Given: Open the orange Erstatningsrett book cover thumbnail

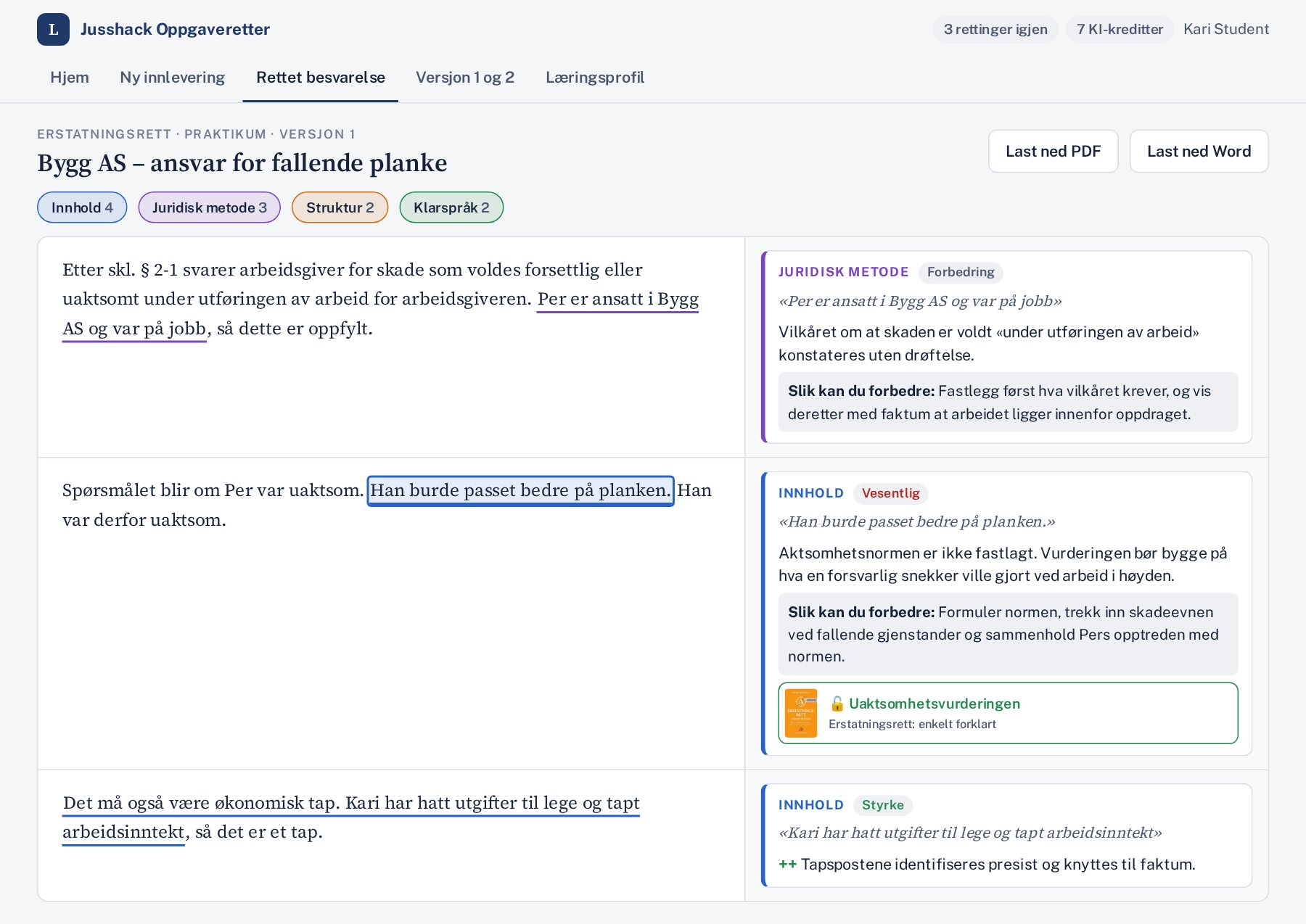Looking at the screenshot, I should click(801, 713).
